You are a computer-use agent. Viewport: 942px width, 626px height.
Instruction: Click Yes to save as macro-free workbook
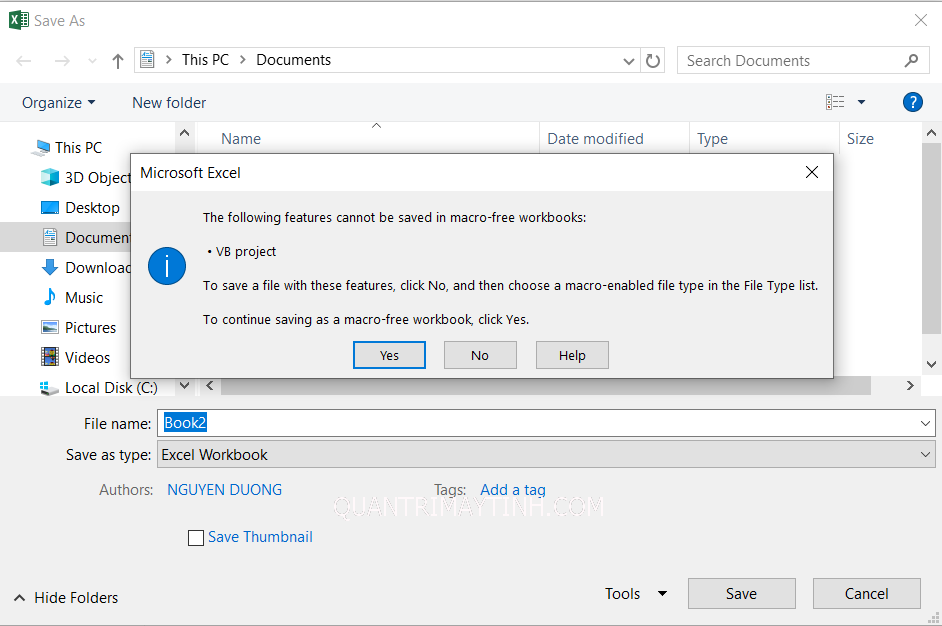point(389,355)
